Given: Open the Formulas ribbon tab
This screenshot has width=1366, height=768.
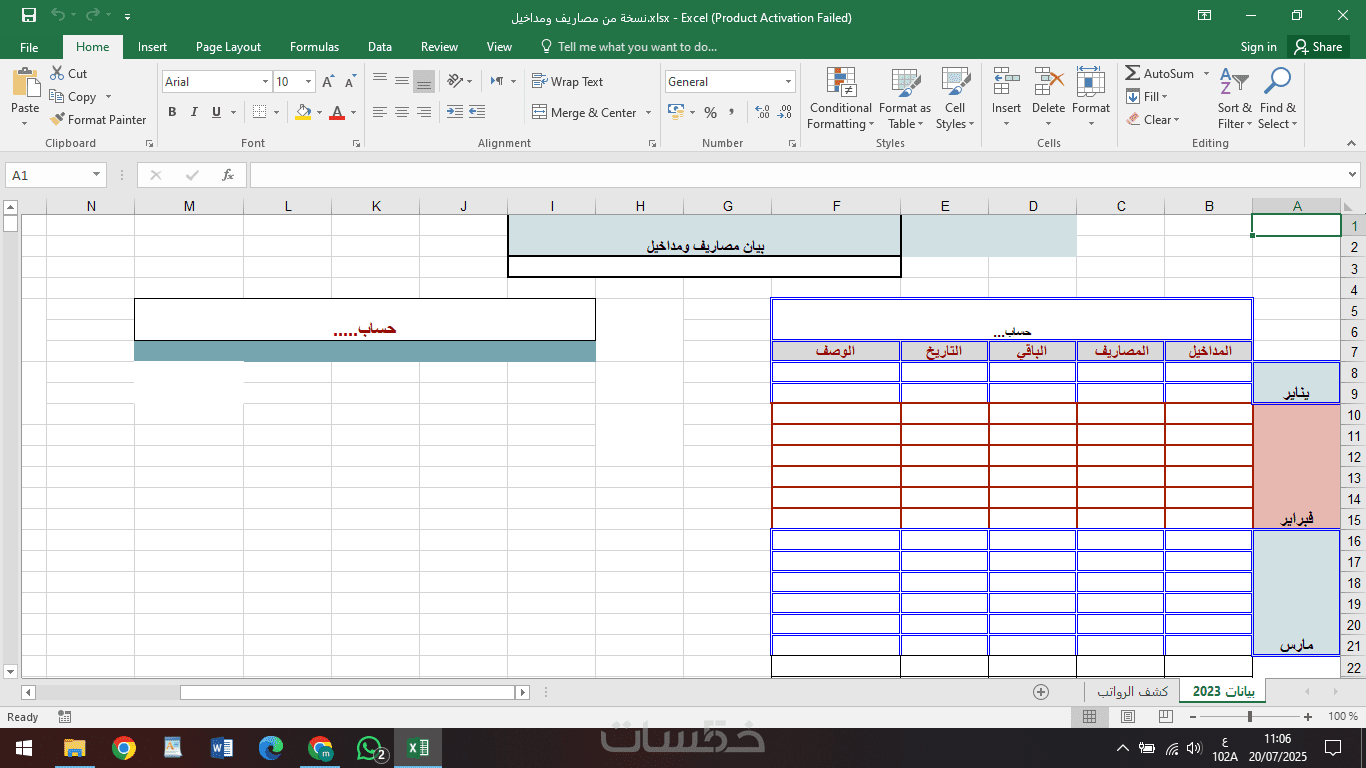Looking at the screenshot, I should [314, 47].
